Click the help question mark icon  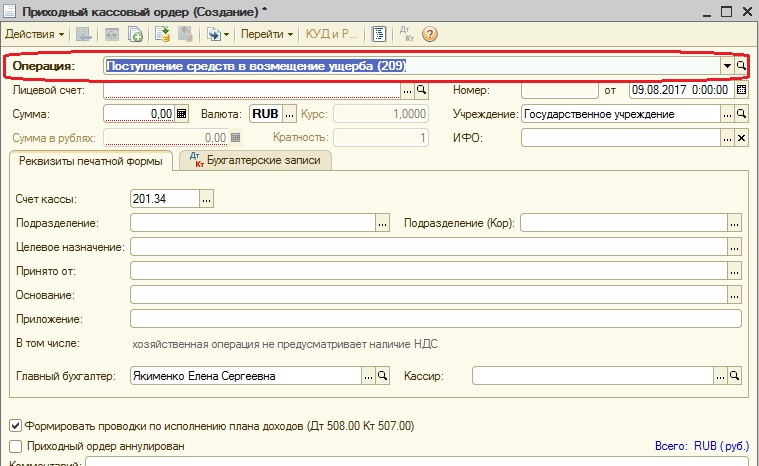430,34
